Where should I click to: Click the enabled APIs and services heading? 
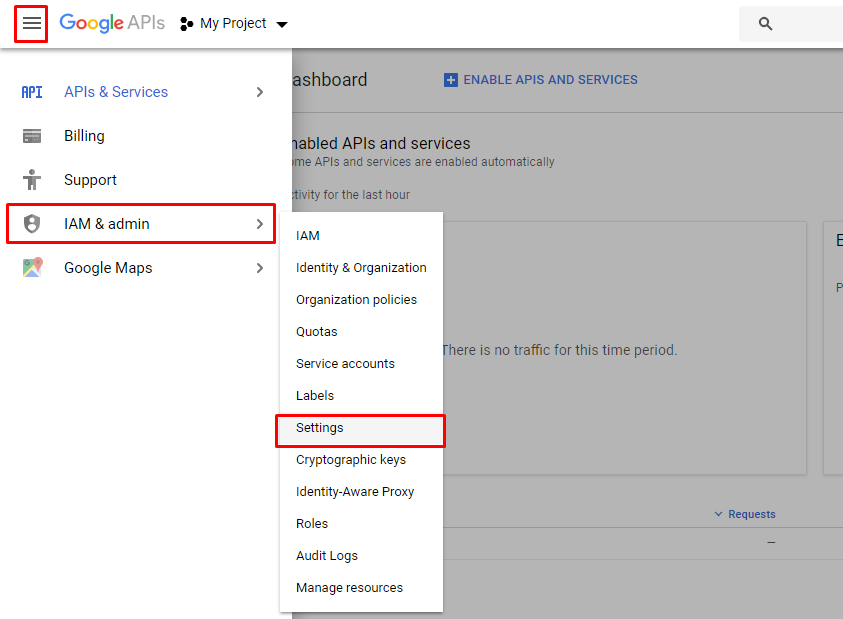pyautogui.click(x=381, y=144)
